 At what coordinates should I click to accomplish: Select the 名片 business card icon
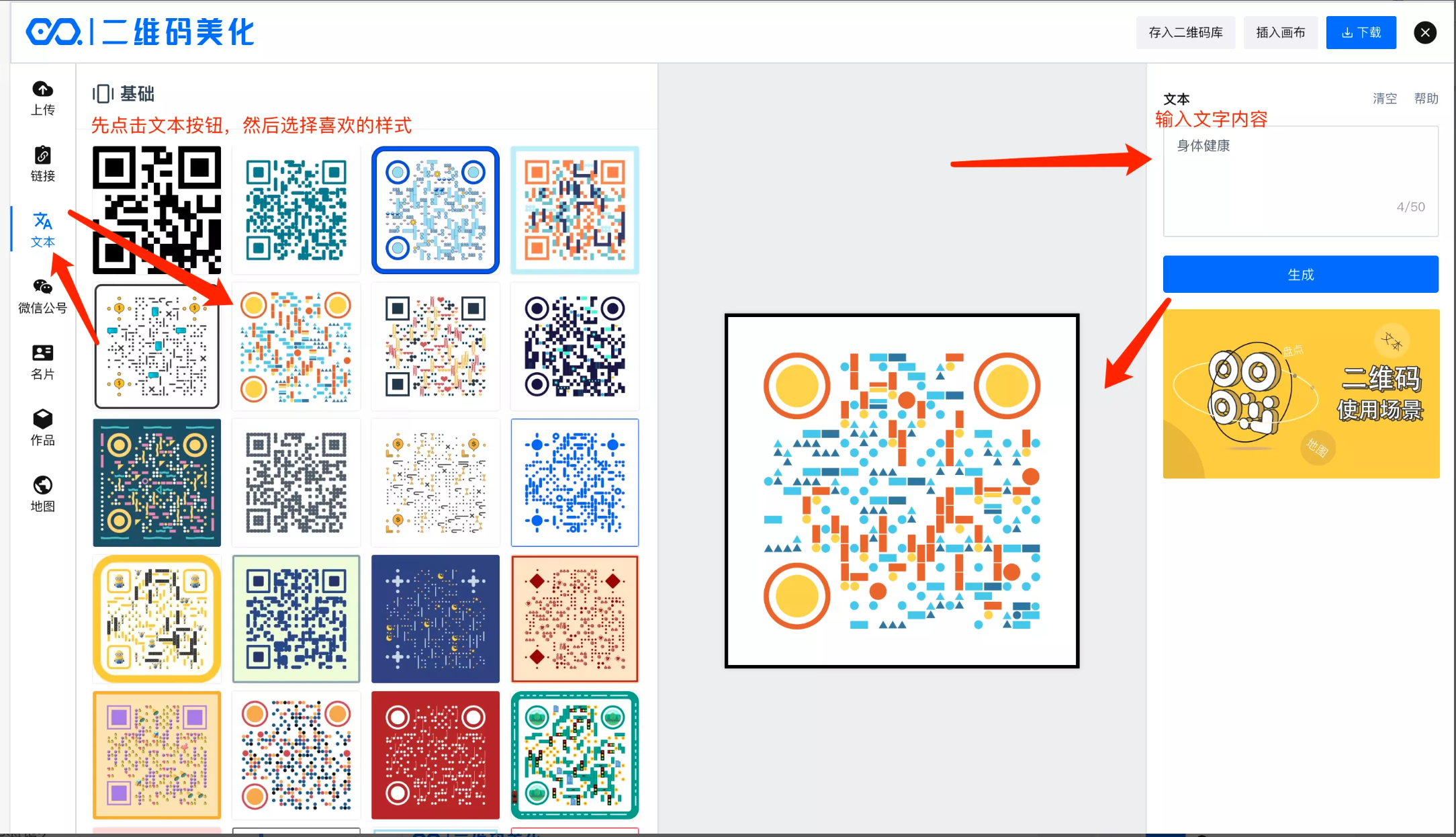click(x=42, y=362)
